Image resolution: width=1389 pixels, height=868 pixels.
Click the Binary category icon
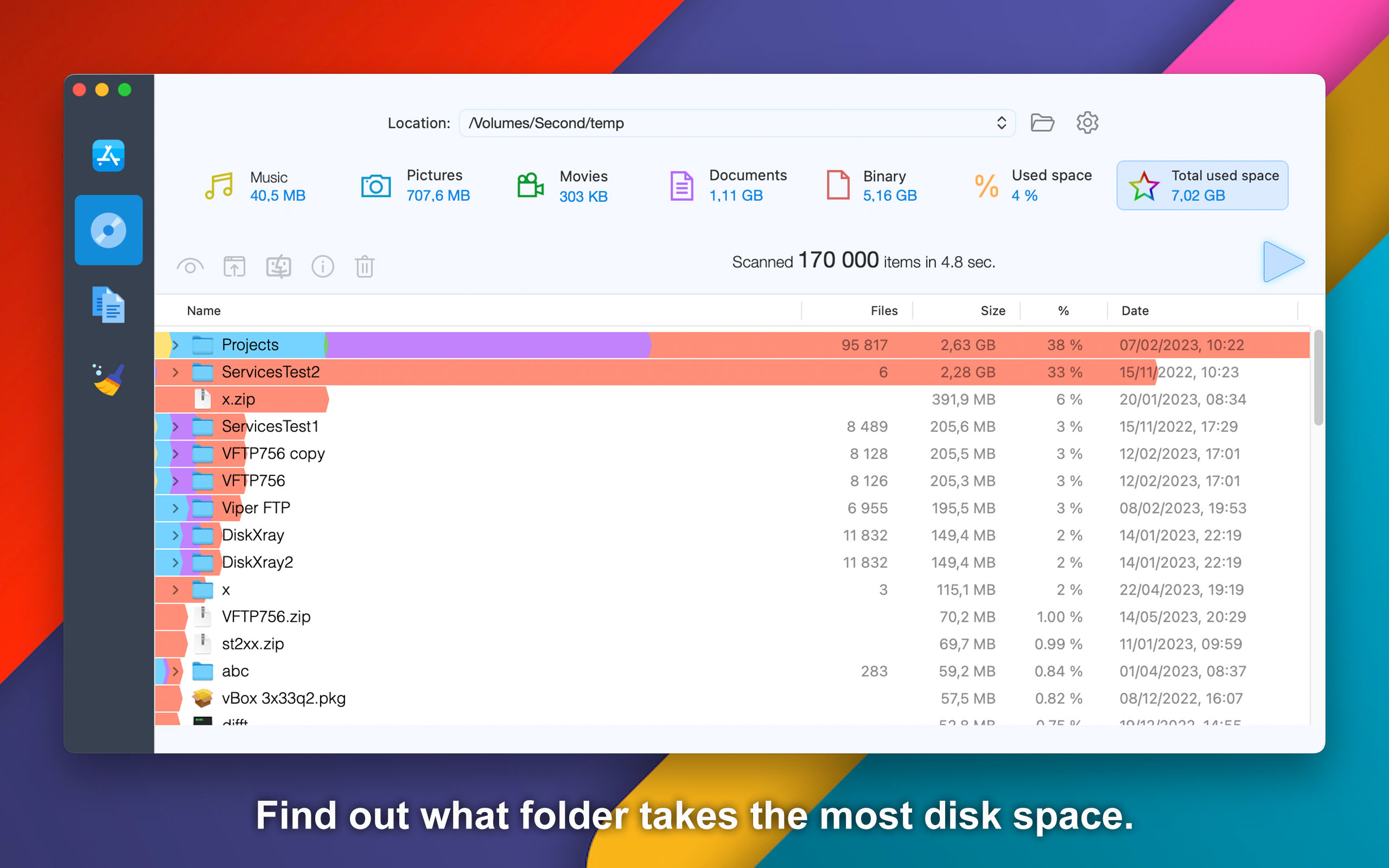(837, 185)
